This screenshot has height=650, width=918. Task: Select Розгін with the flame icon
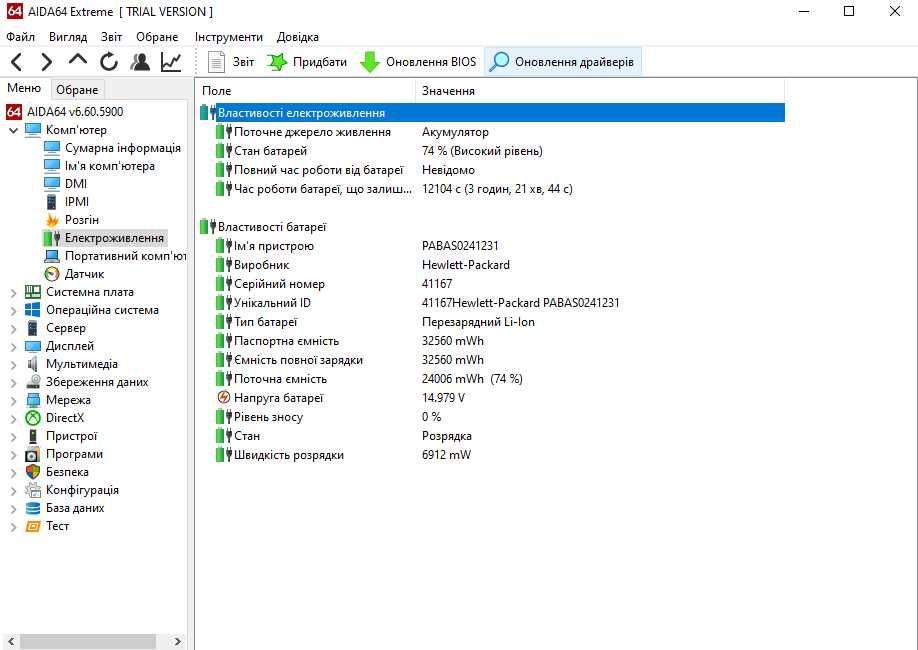point(71,220)
